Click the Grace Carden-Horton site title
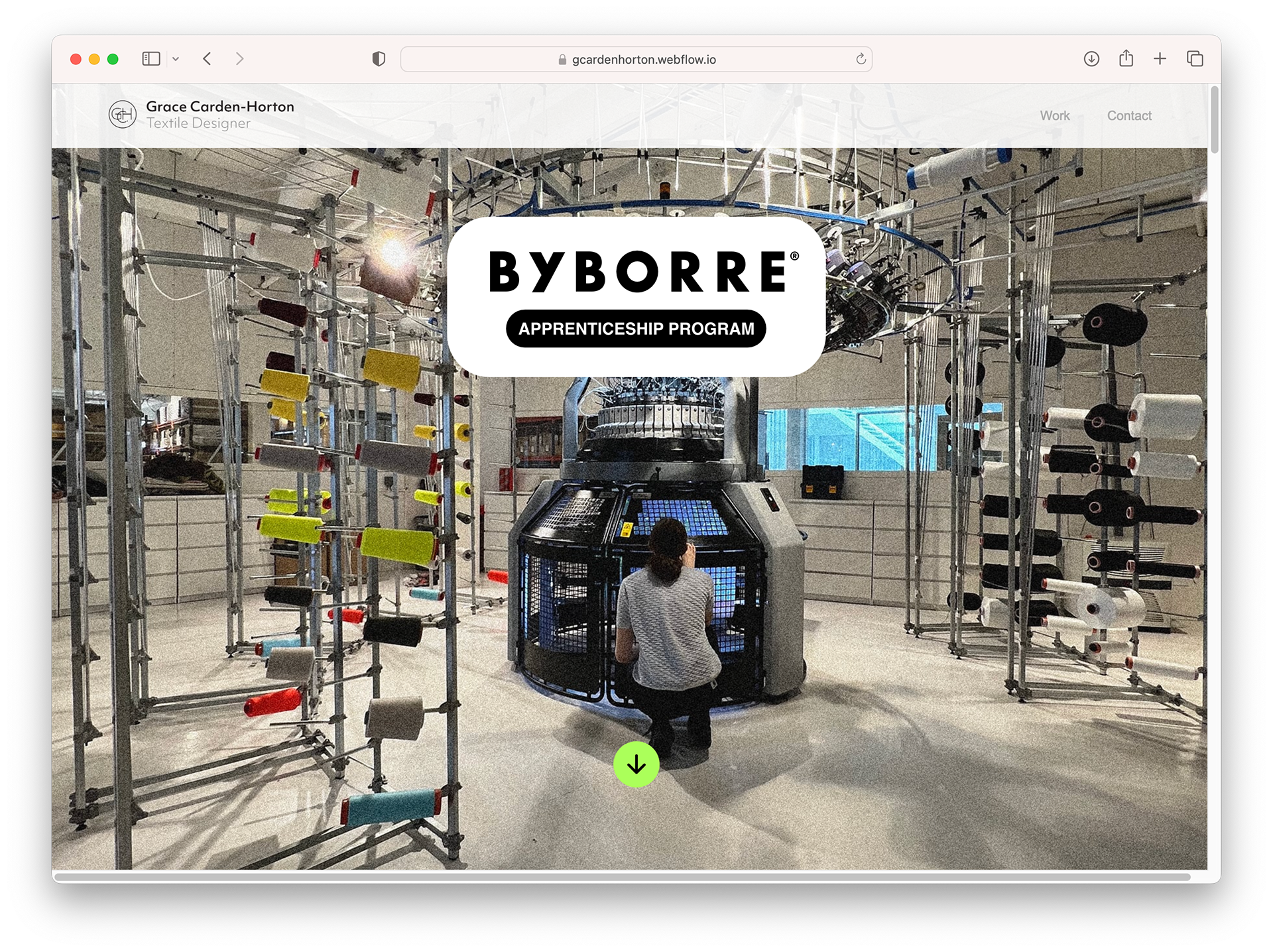Image resolution: width=1273 pixels, height=952 pixels. point(219,107)
